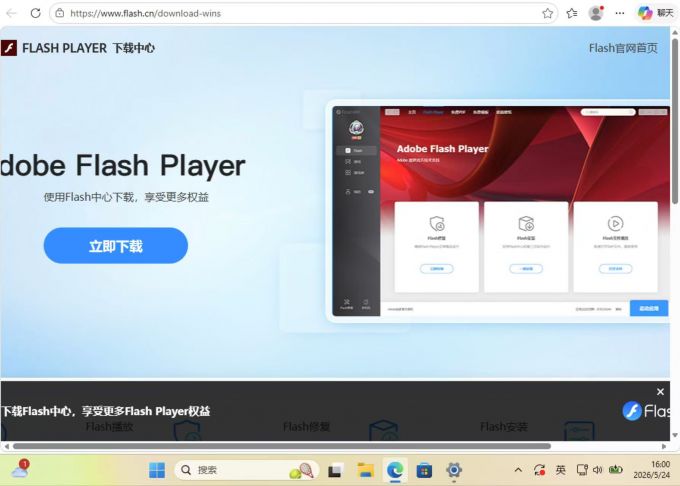Open the Copilot chat button
This screenshot has height=486, width=680.
point(655,13)
